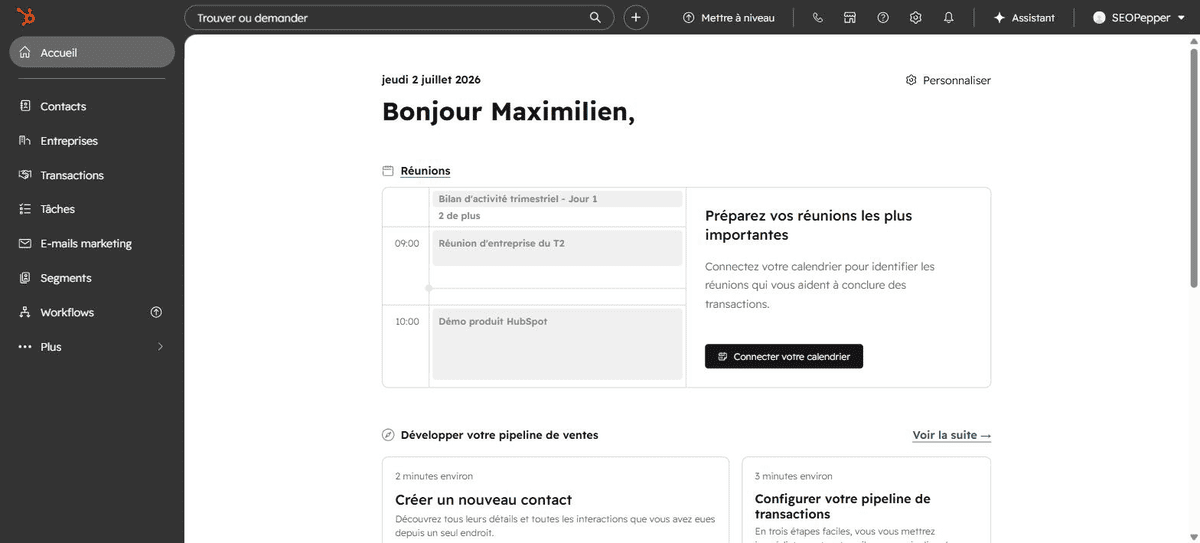Viewport: 1200px width, 543px height.
Task: Open the notifications bell
Action: (x=949, y=17)
